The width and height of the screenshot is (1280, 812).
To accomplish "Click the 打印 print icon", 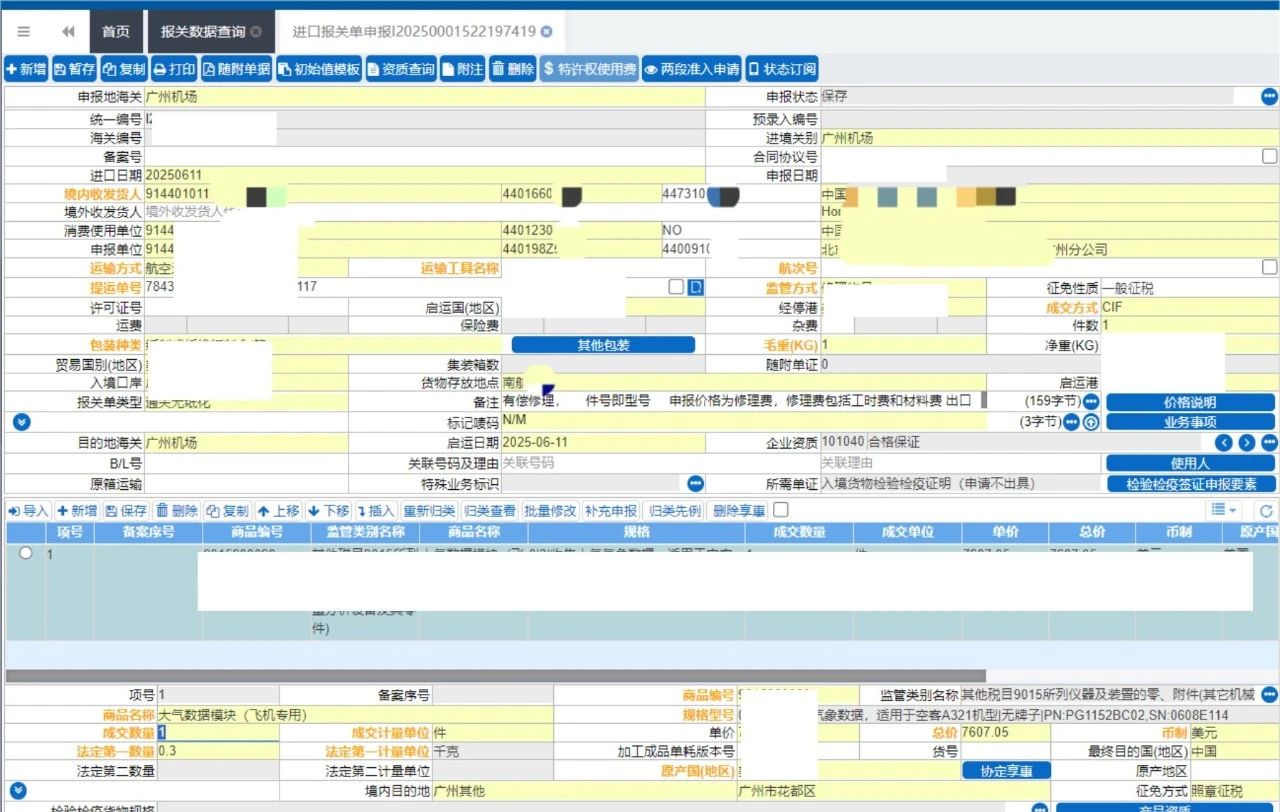I will pos(174,69).
